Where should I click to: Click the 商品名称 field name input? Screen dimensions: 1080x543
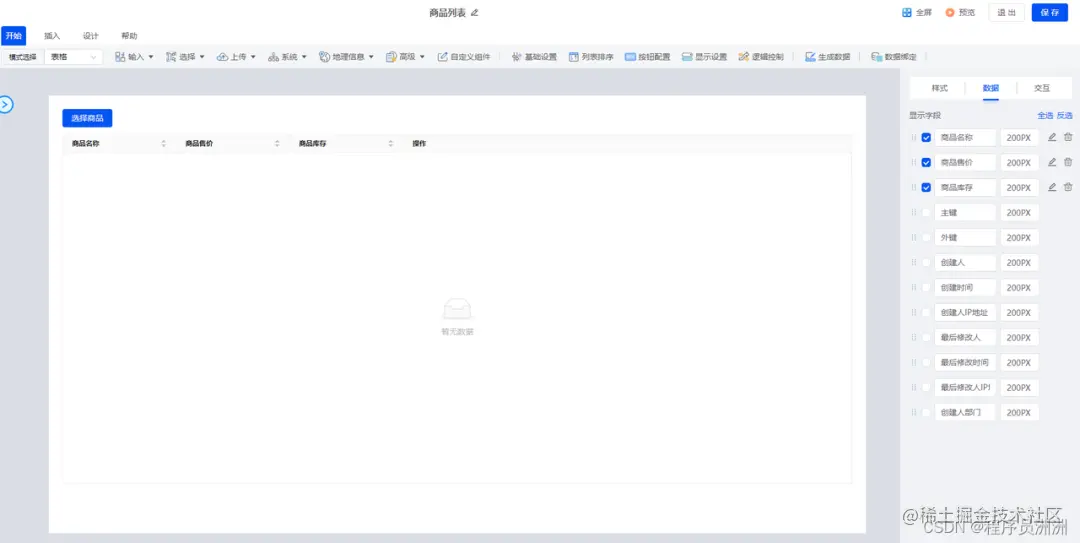[965, 138]
